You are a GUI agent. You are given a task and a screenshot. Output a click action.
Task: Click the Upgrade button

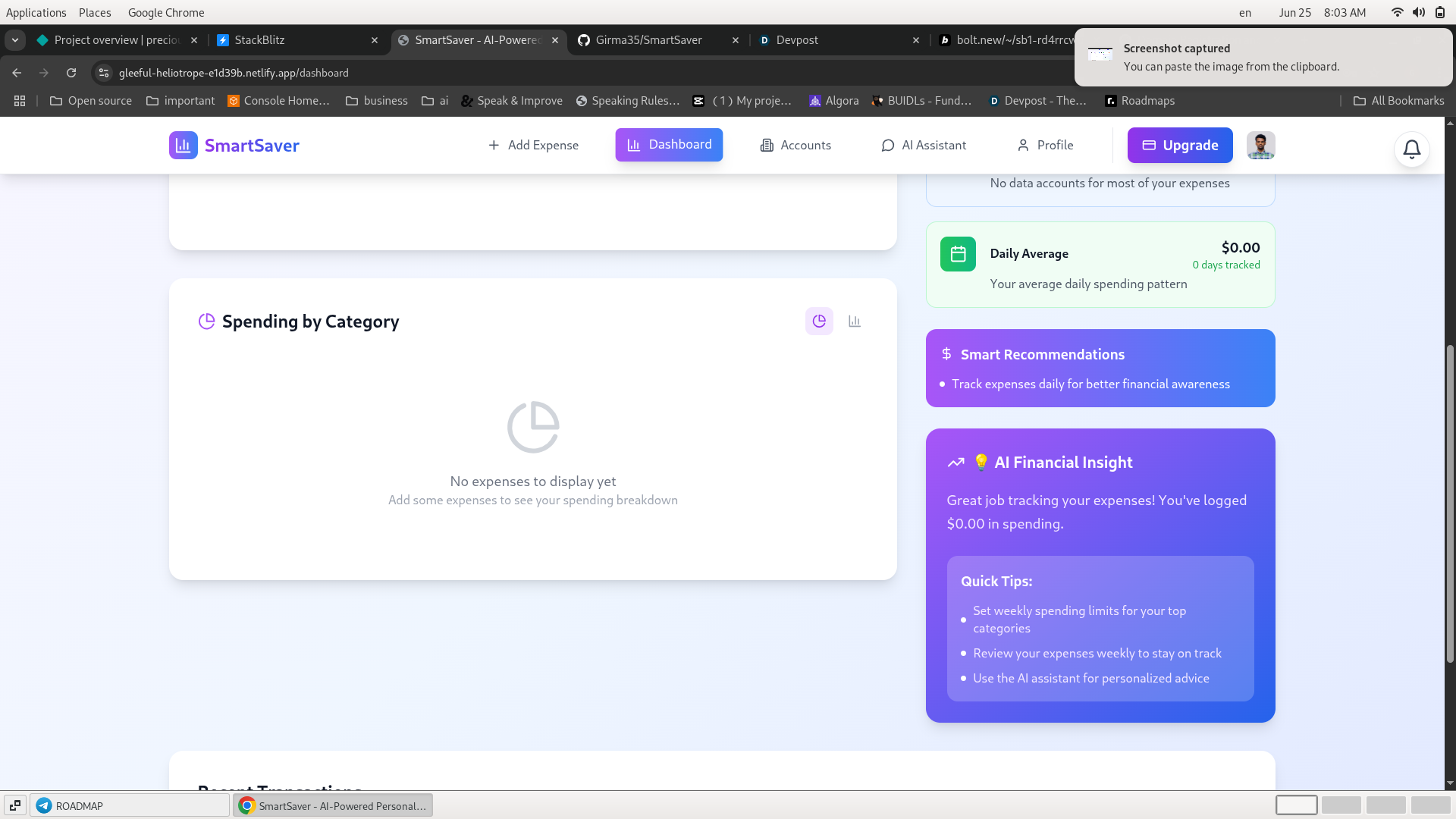click(x=1180, y=145)
